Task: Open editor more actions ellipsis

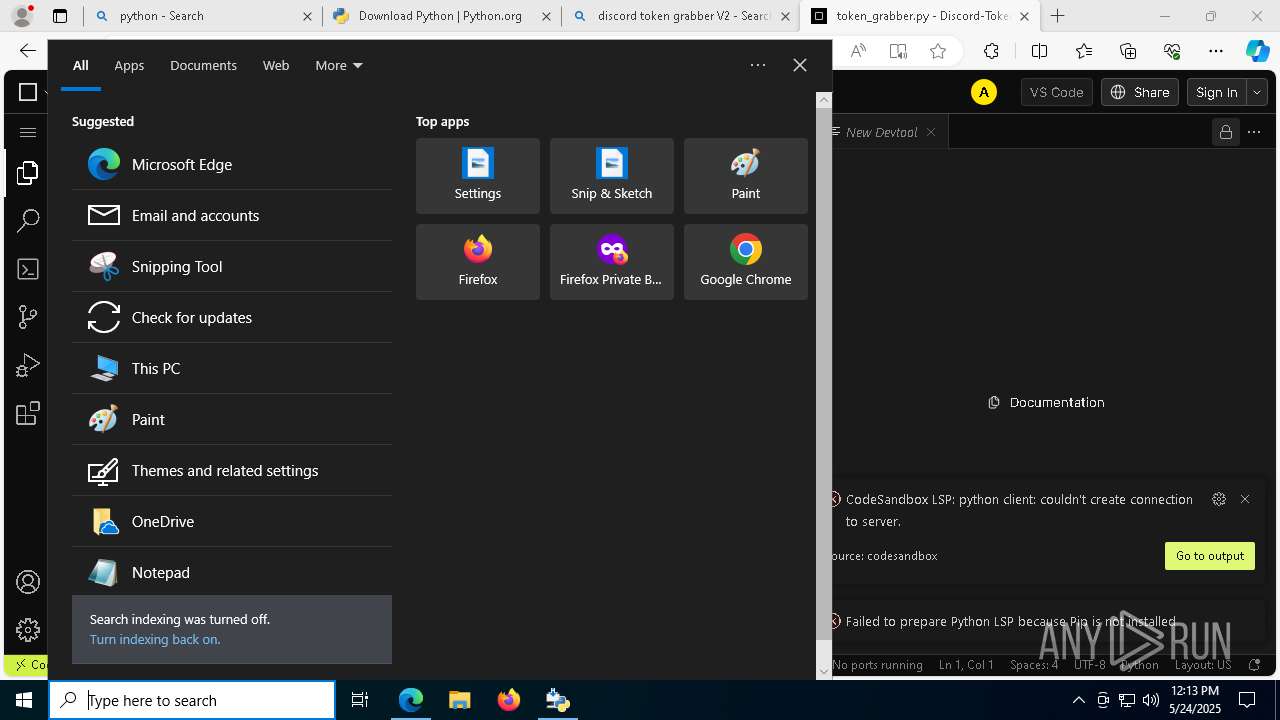Action: pyautogui.click(x=1254, y=132)
